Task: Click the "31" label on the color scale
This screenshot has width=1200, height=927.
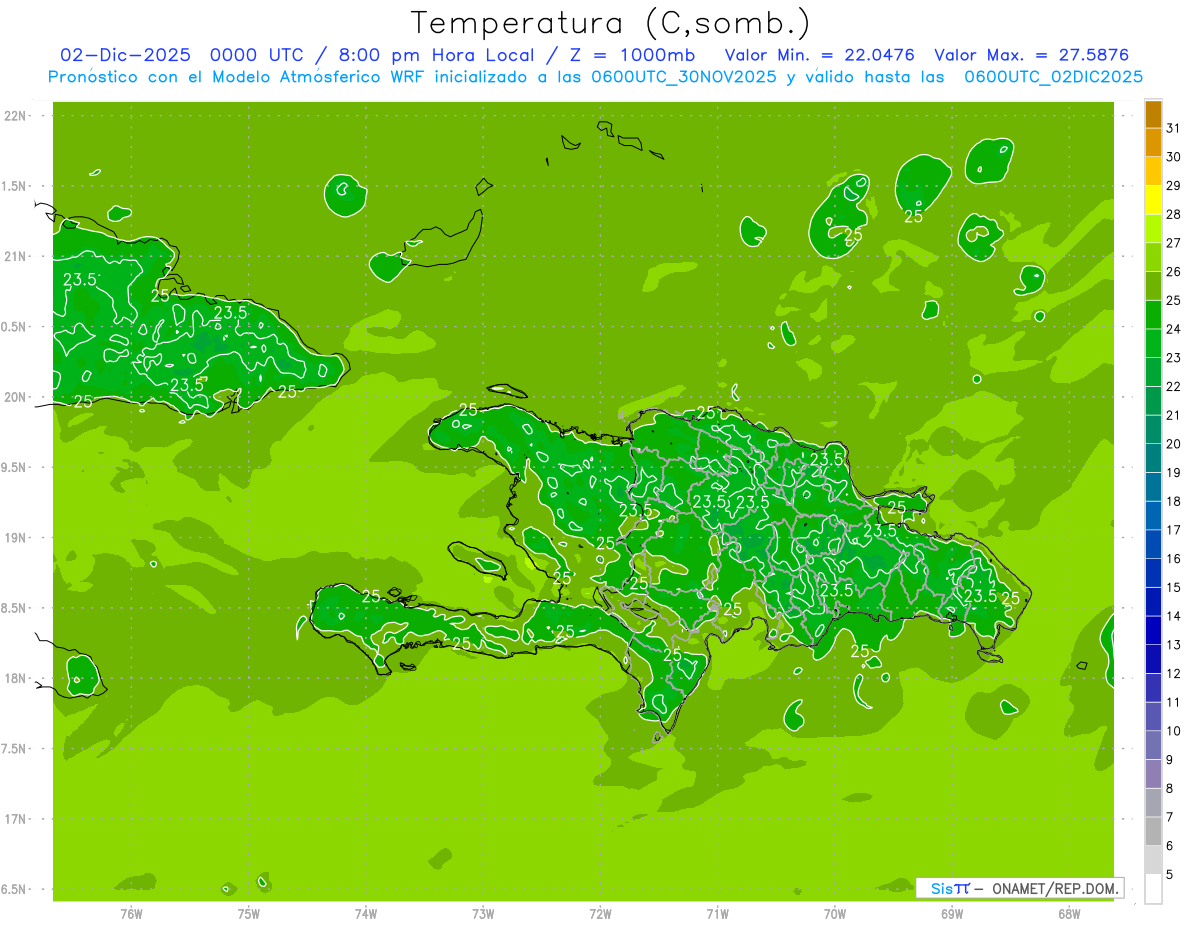Action: click(x=1174, y=128)
